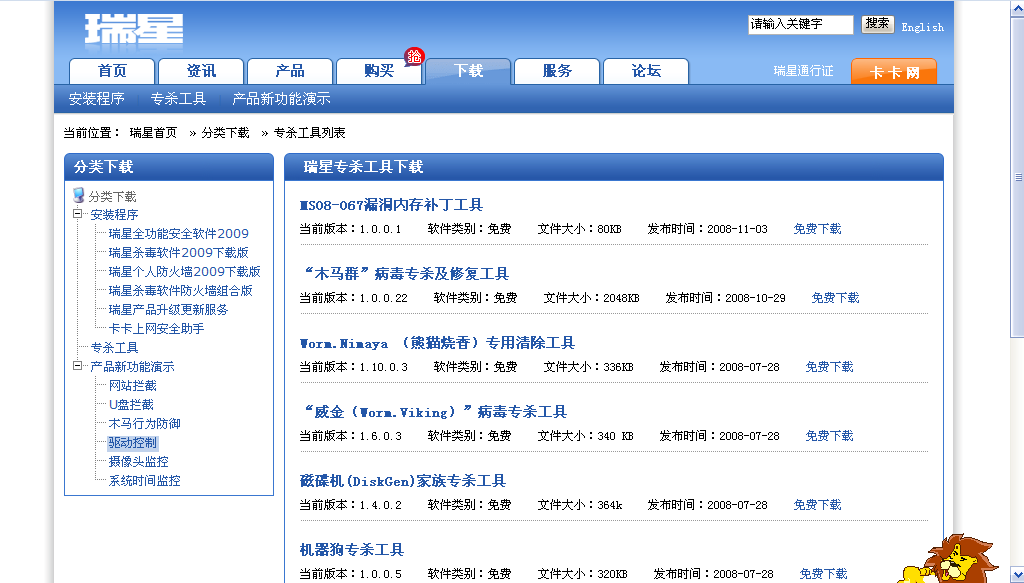
Task: Click 免费下载 for Worm.Nimaya tool
Action: tap(829, 367)
